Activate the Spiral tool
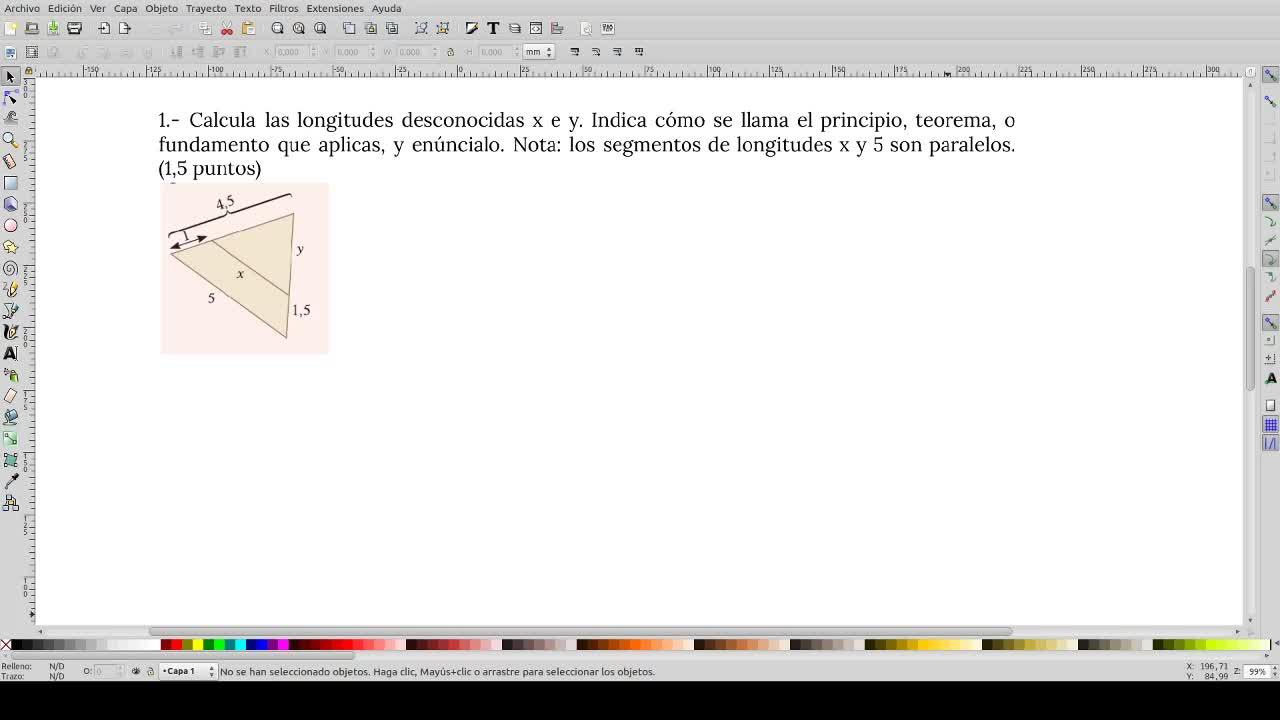This screenshot has width=1280, height=720. pyautogui.click(x=11, y=268)
